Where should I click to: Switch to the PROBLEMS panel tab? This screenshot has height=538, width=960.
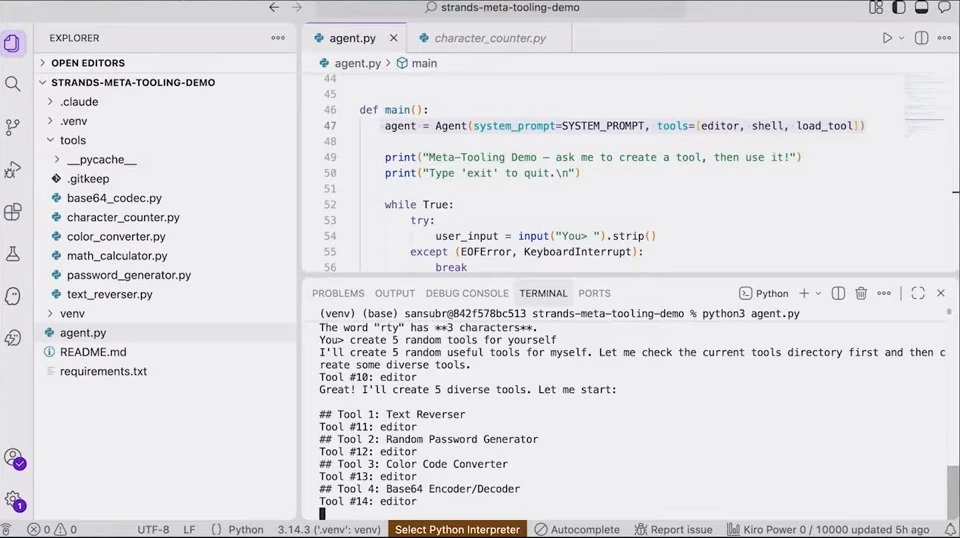(338, 293)
